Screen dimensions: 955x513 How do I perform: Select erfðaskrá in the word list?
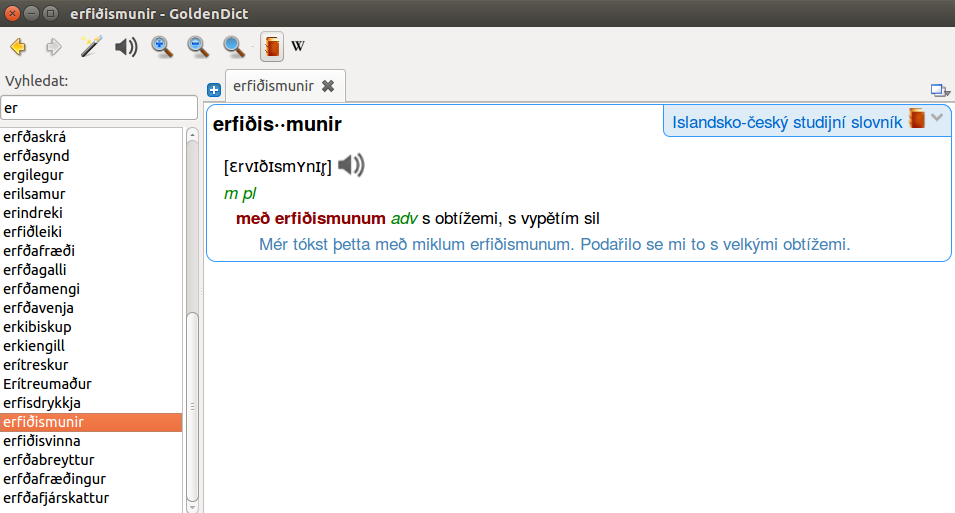click(91, 137)
